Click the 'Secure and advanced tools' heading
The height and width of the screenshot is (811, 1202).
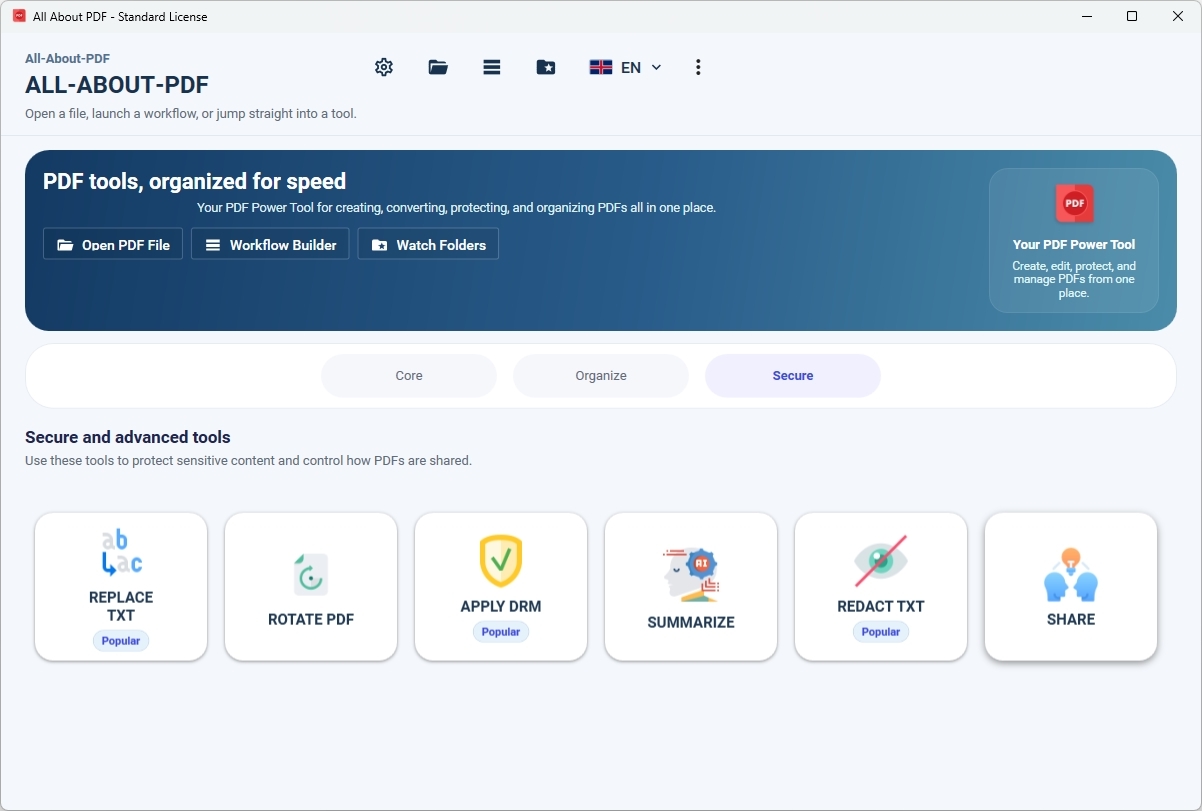(128, 437)
